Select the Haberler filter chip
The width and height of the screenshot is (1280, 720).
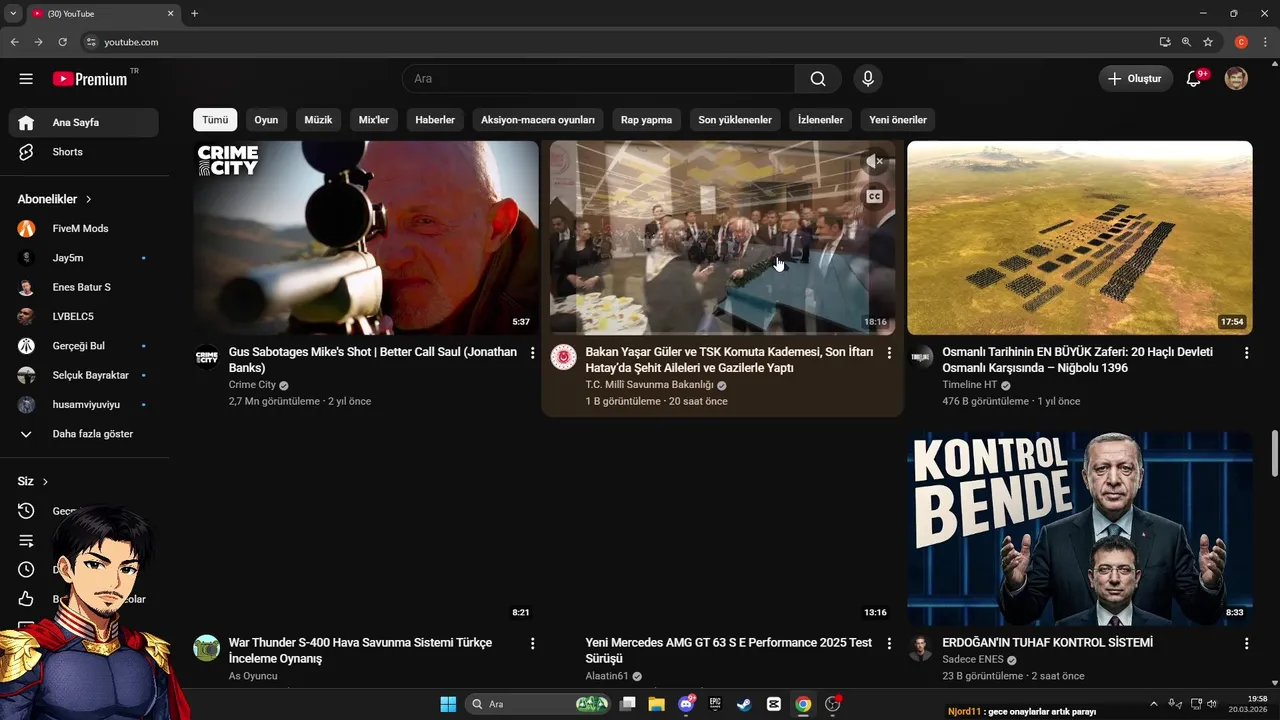[x=435, y=120]
